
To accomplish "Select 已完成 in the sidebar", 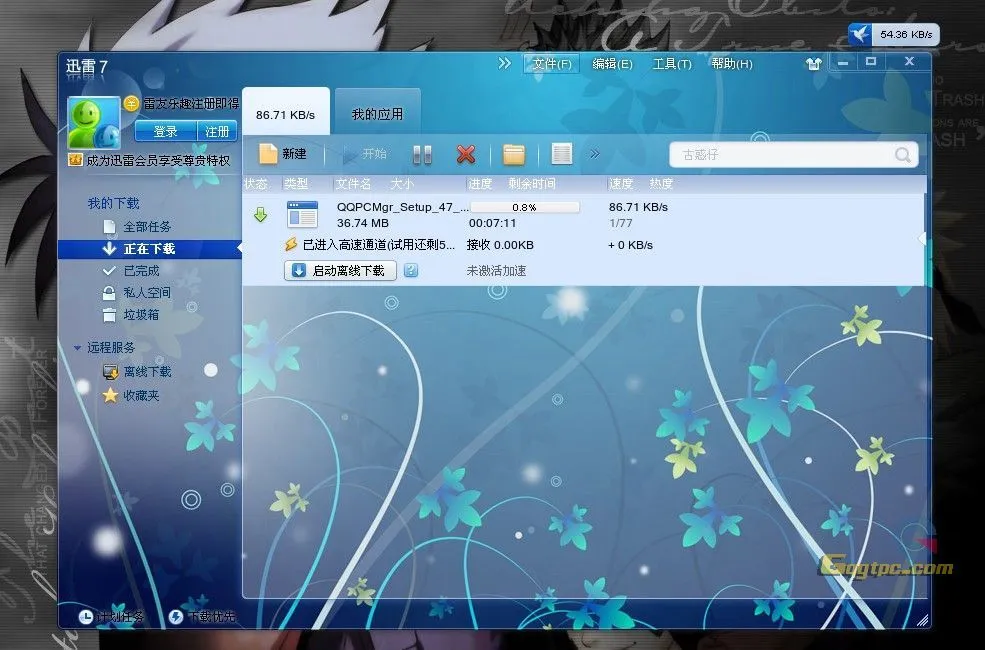I will click(x=141, y=271).
